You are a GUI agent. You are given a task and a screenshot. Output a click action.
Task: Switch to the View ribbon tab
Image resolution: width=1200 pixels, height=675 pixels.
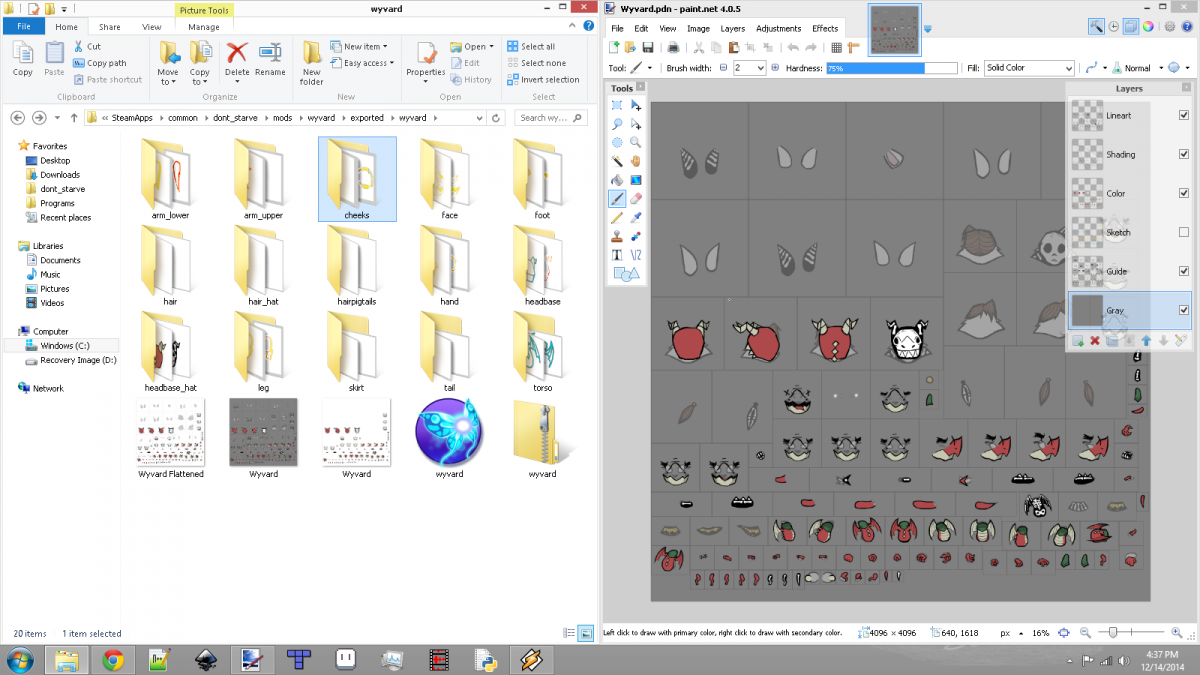(x=152, y=27)
